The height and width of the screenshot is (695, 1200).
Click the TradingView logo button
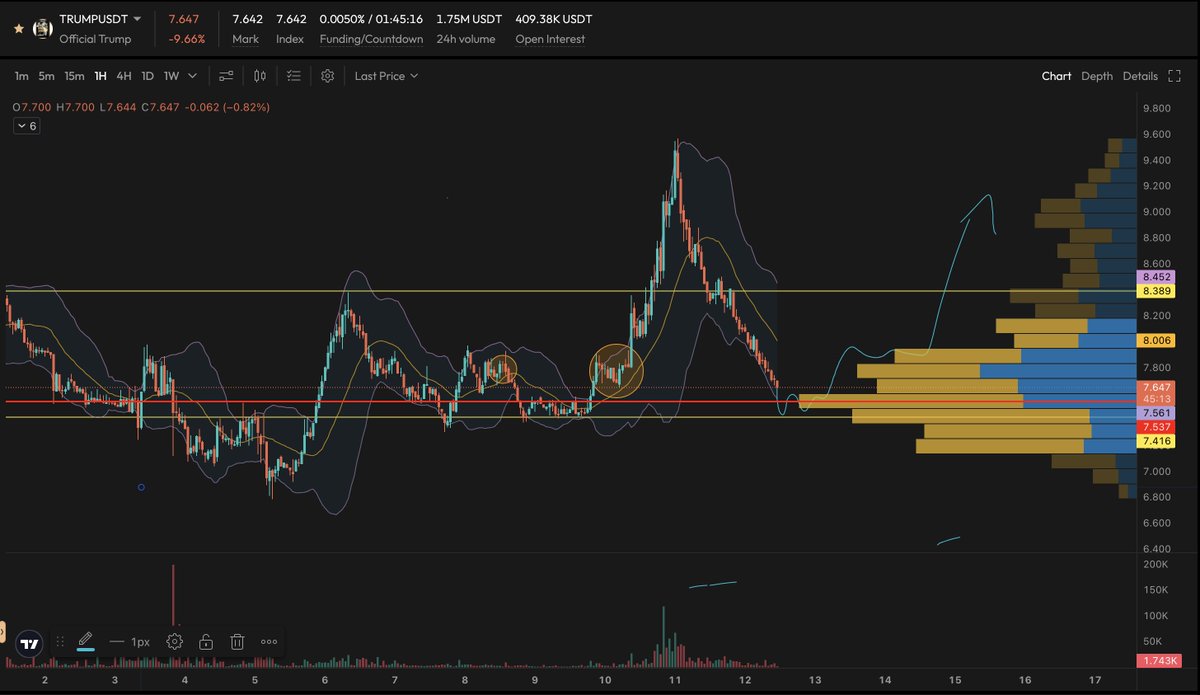(x=29, y=644)
